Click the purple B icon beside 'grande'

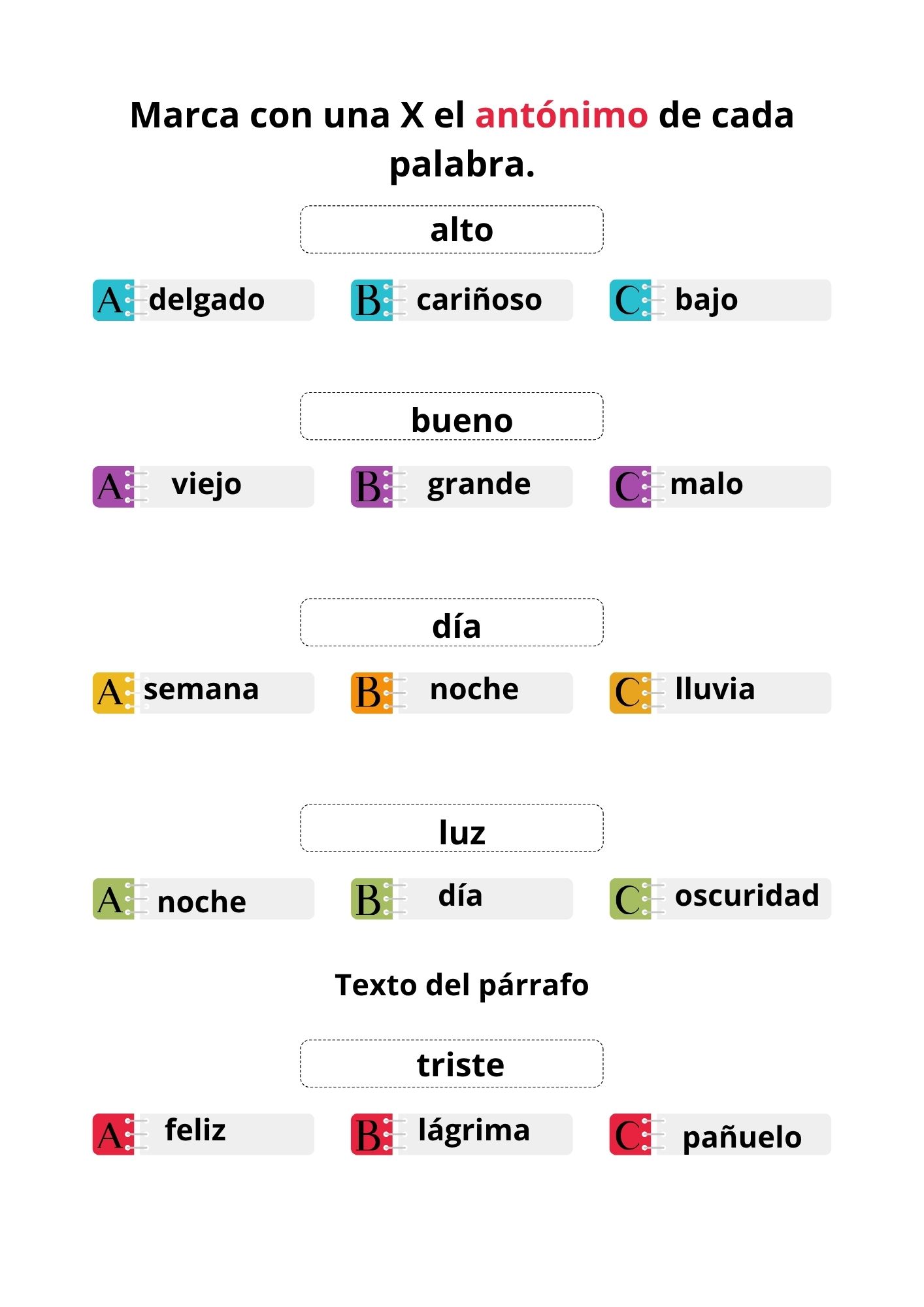pos(371,486)
